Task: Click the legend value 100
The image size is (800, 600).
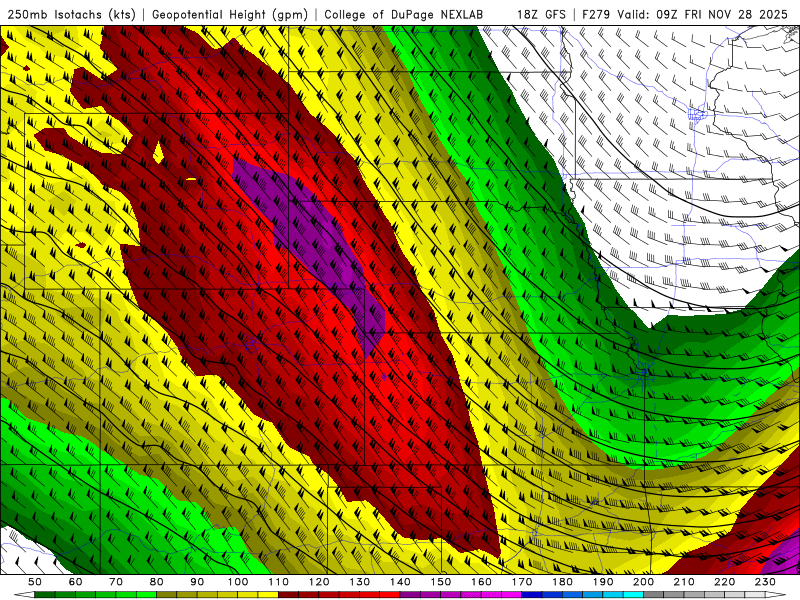Action: pyautogui.click(x=238, y=582)
